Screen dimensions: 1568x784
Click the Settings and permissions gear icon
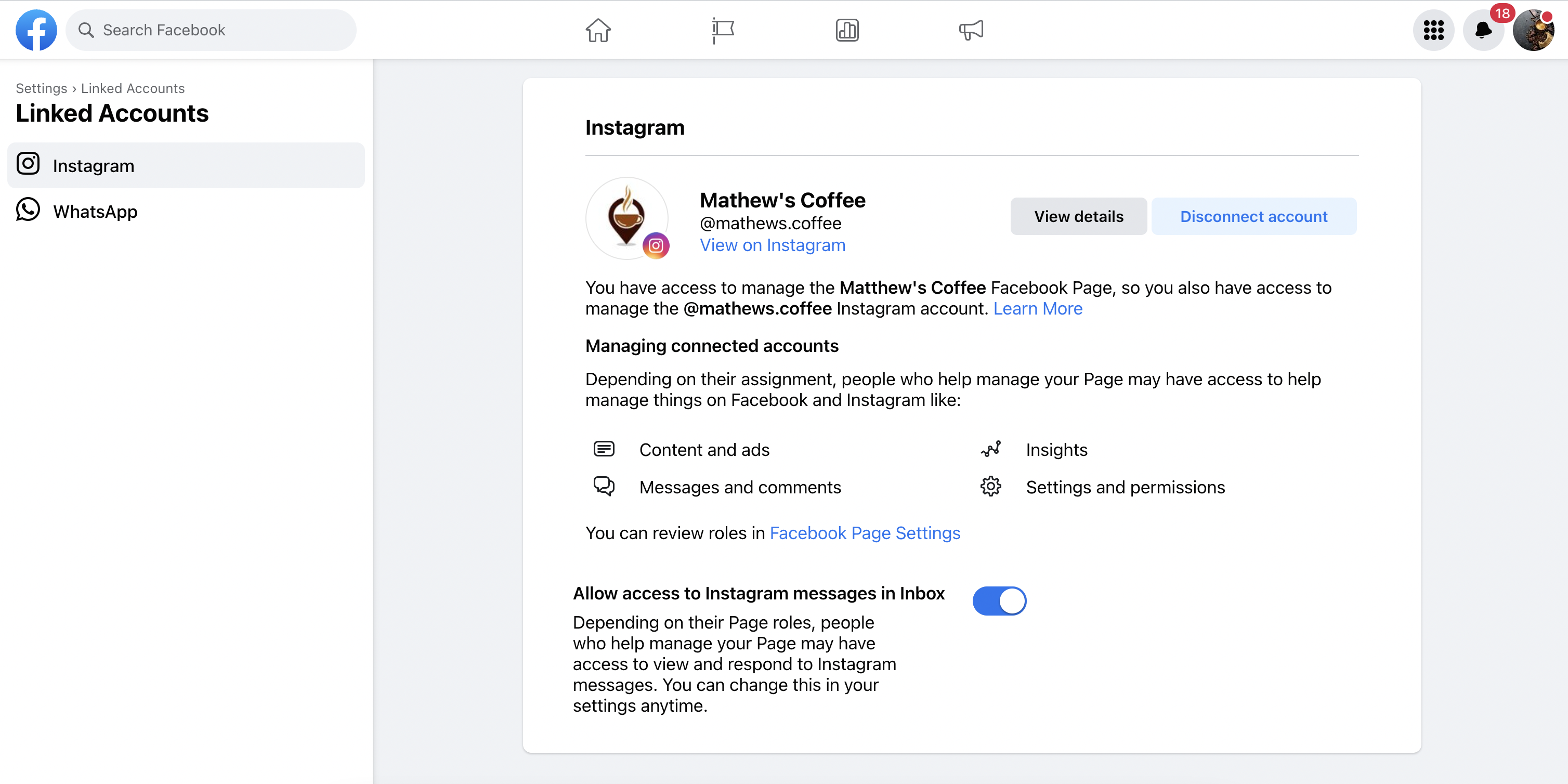coord(990,486)
